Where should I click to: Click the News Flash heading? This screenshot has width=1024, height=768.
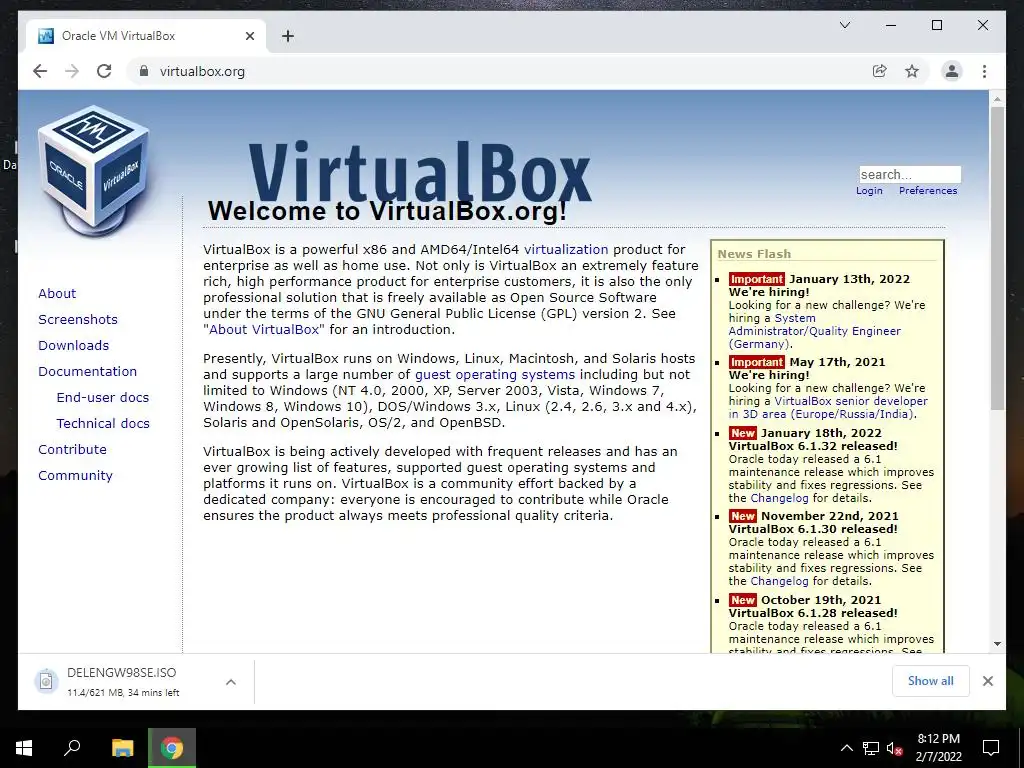coord(754,254)
